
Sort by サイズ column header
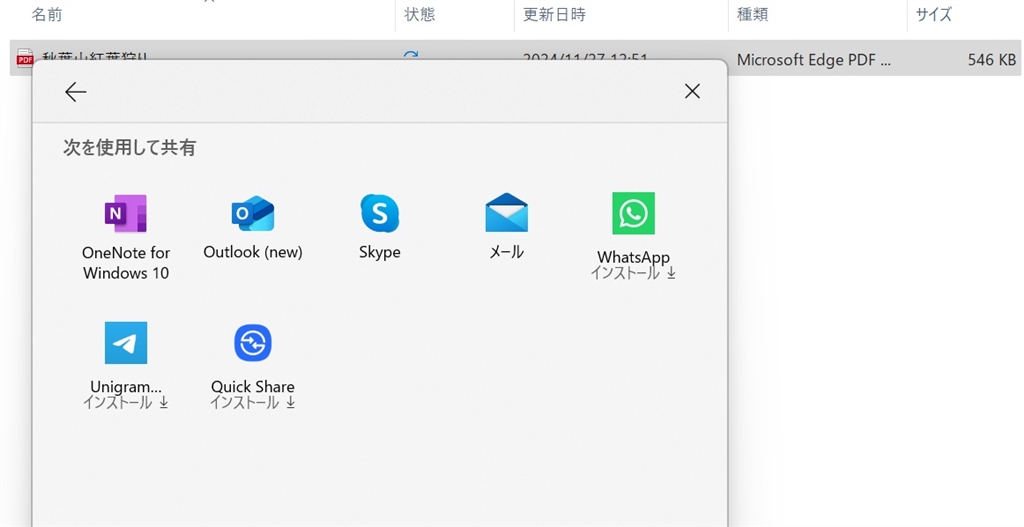coord(934,14)
